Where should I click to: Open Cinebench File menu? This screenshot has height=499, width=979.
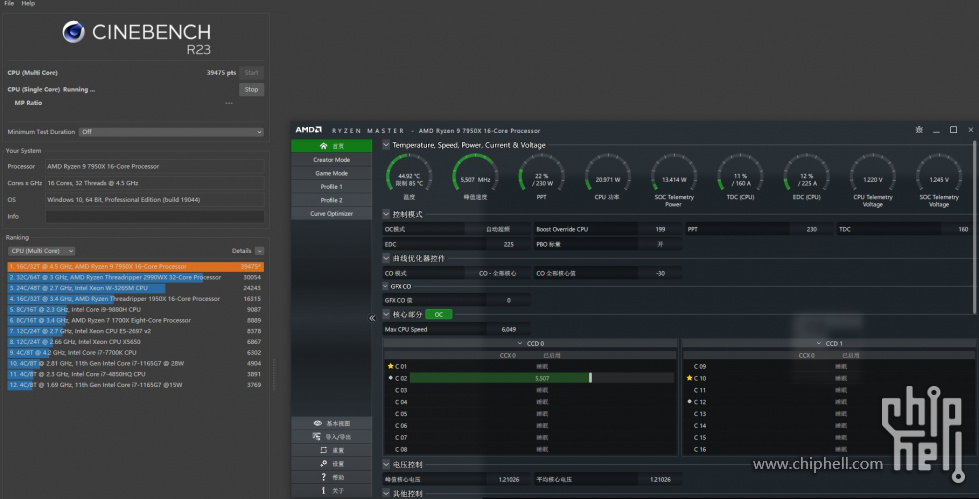click(x=9, y=3)
